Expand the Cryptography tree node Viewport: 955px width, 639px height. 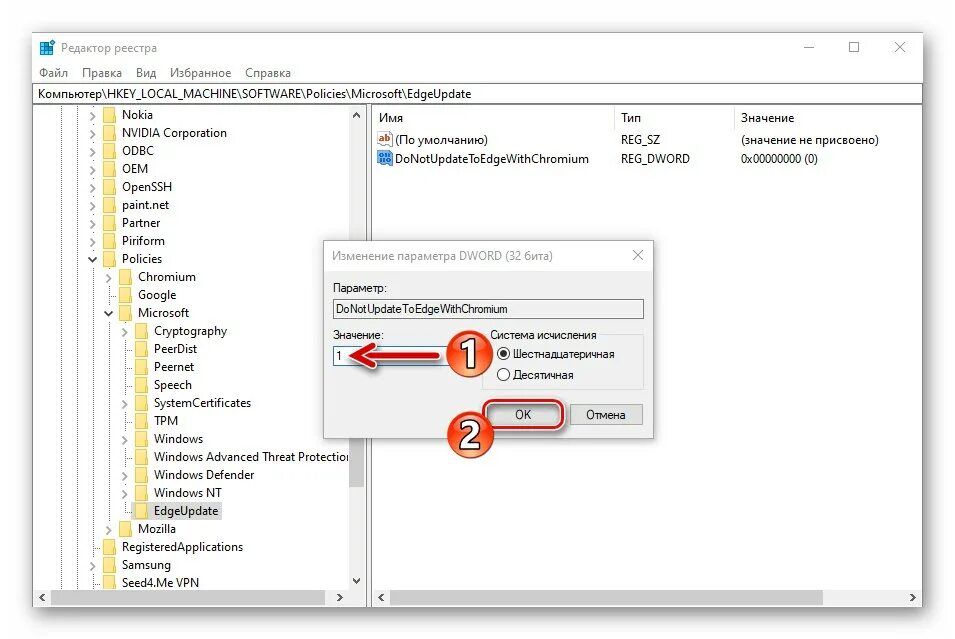(x=124, y=331)
